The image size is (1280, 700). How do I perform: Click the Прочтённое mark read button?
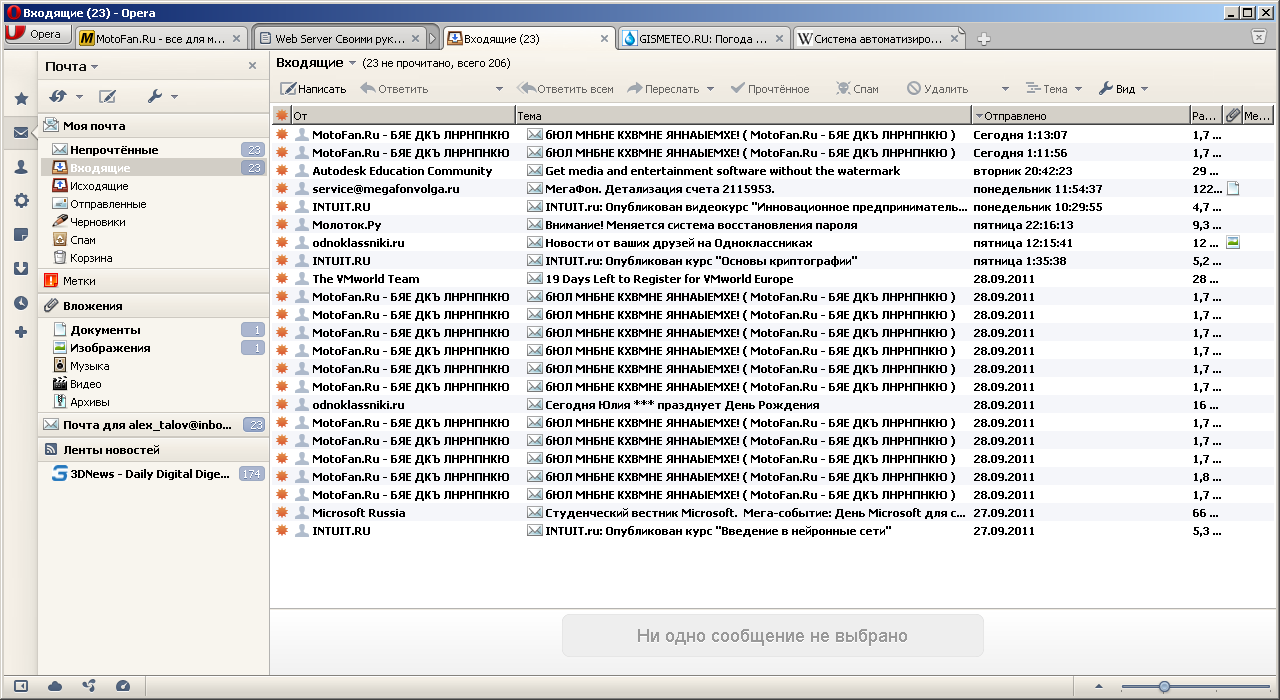(x=770, y=89)
